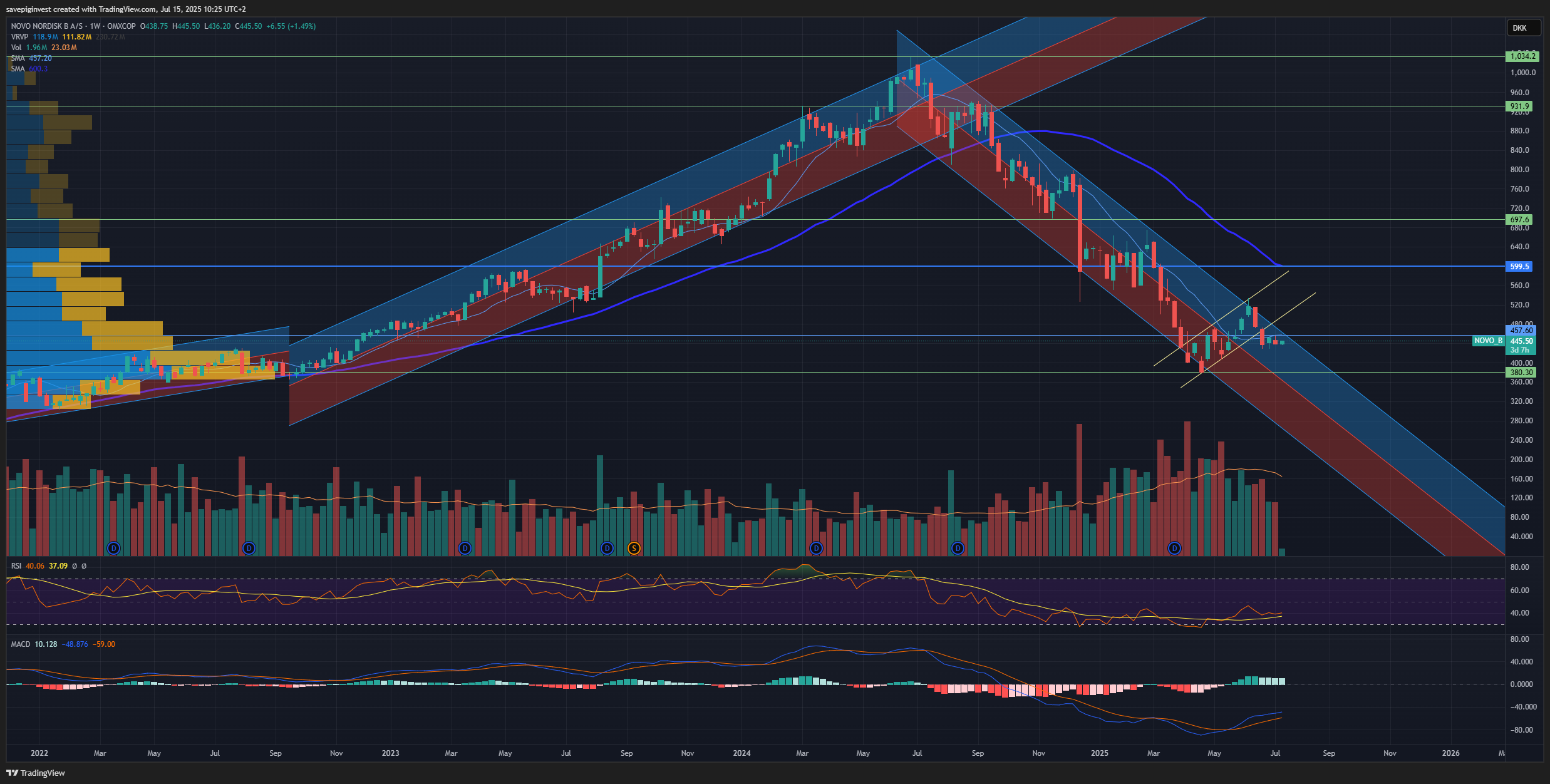The width and height of the screenshot is (1550, 784).
Task: Select the SMA 600.3 legend entry
Action: [29, 69]
